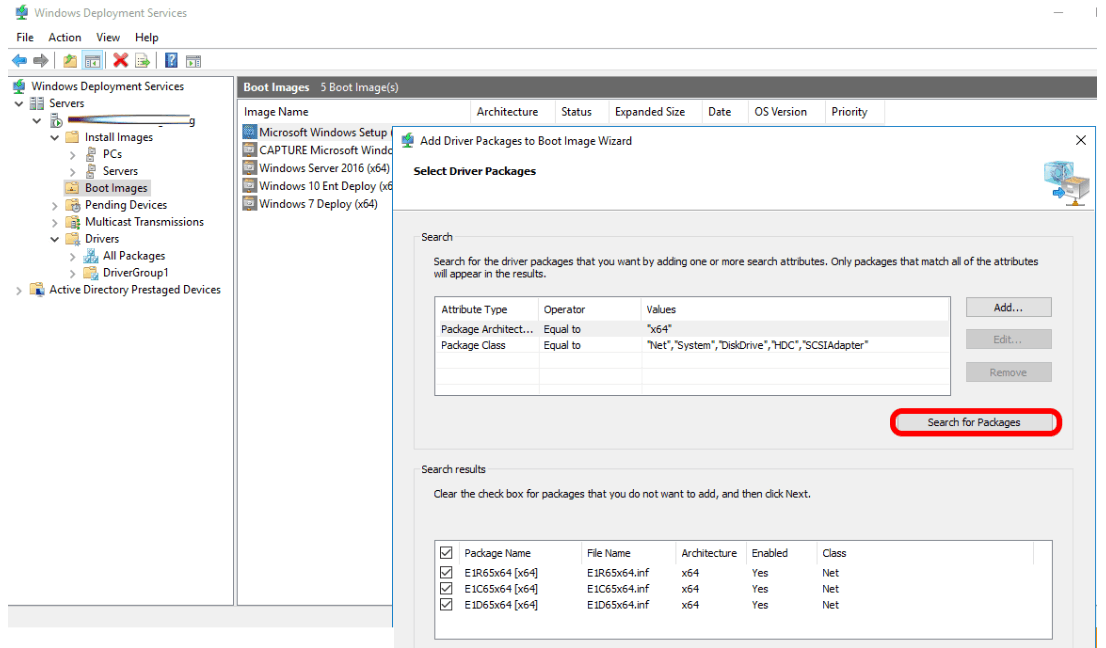This screenshot has width=1106, height=648.
Task: Click the Show/Hide Action Pane icon
Action: coord(193,61)
